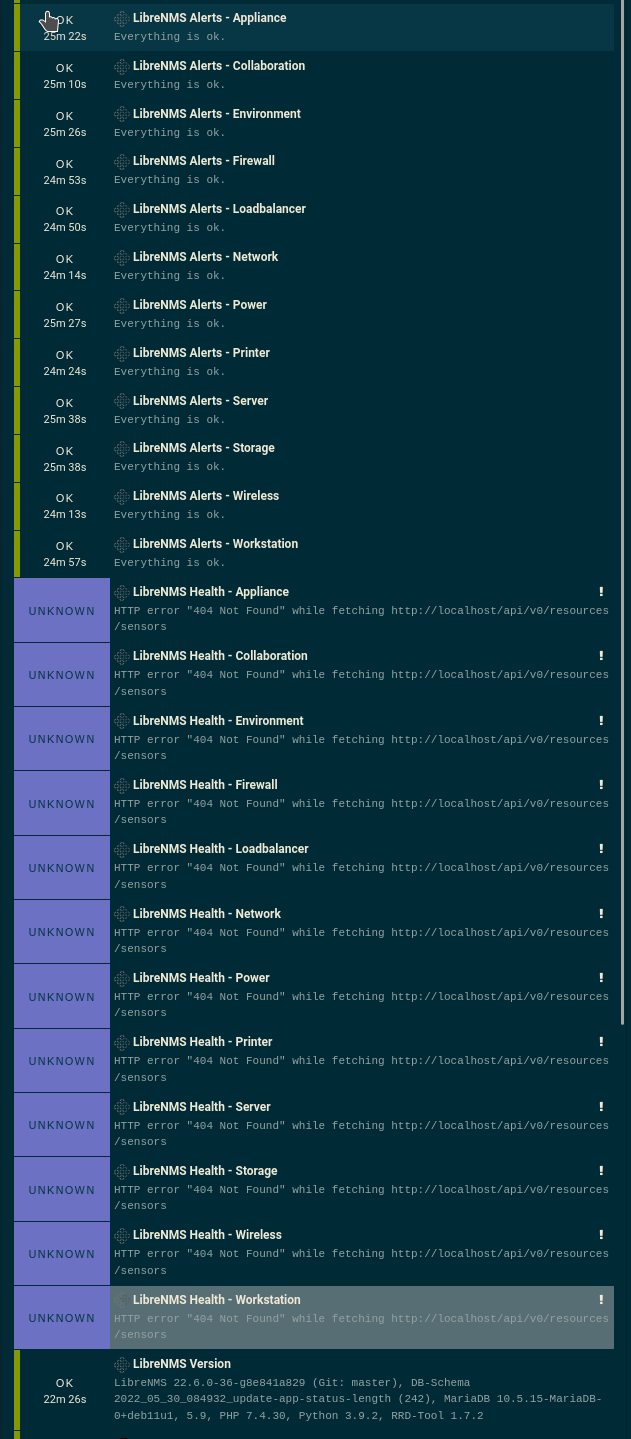Select UNKNOWN state cell of Health - Network

point(62,932)
